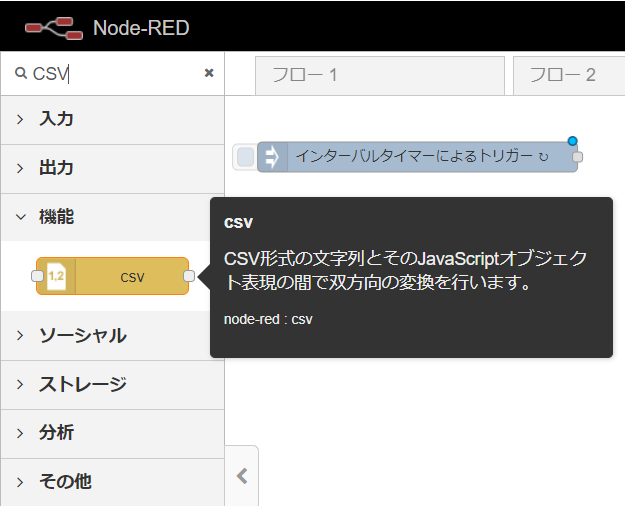Select the インターバルタイマーによるトリガー node

tap(417, 157)
